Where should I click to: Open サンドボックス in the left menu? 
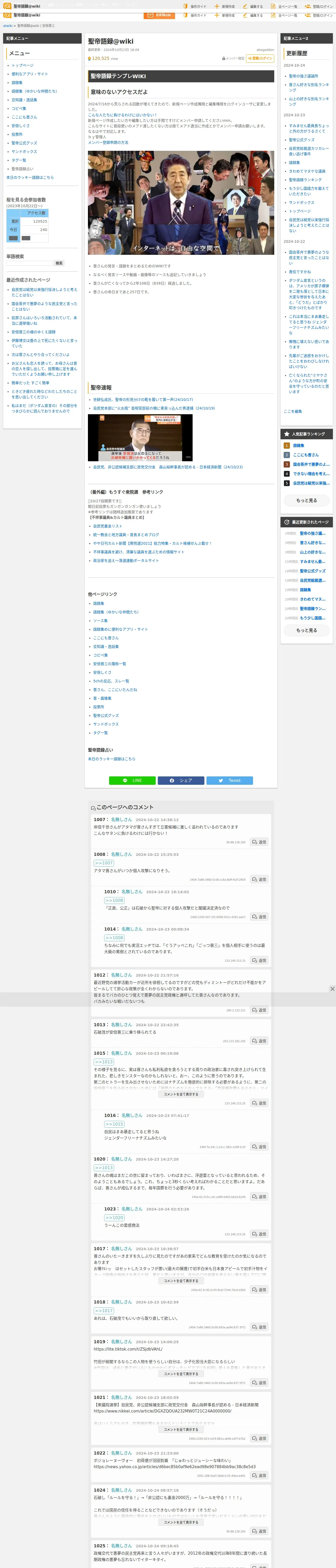(x=24, y=152)
